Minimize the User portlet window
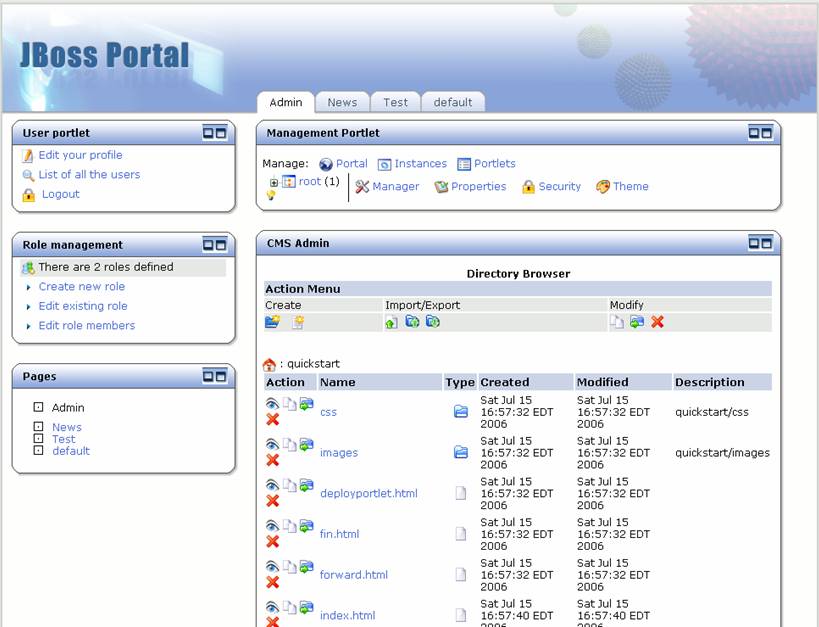The height and width of the screenshot is (627, 819). [208, 133]
